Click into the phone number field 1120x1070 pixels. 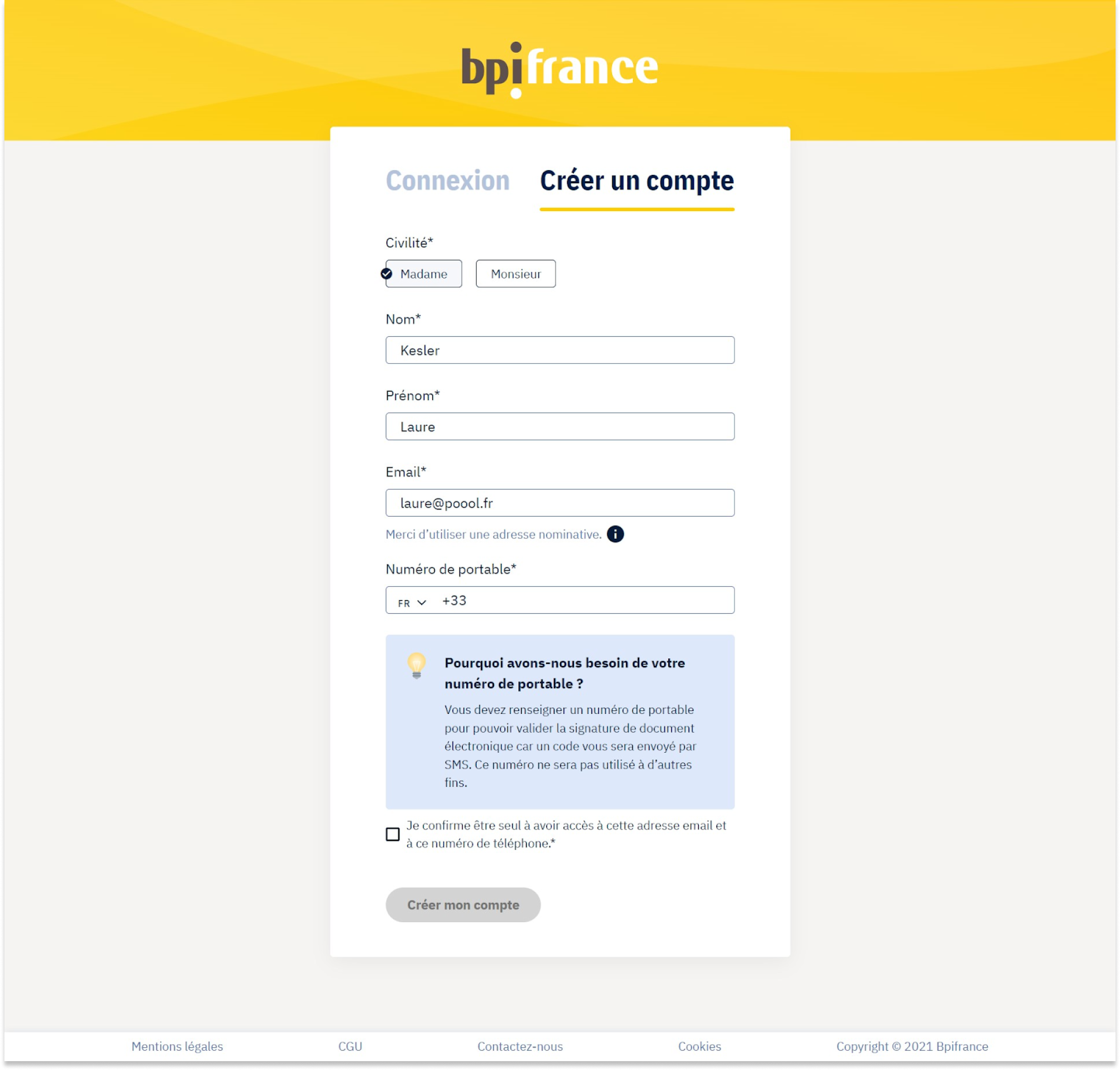click(x=587, y=601)
